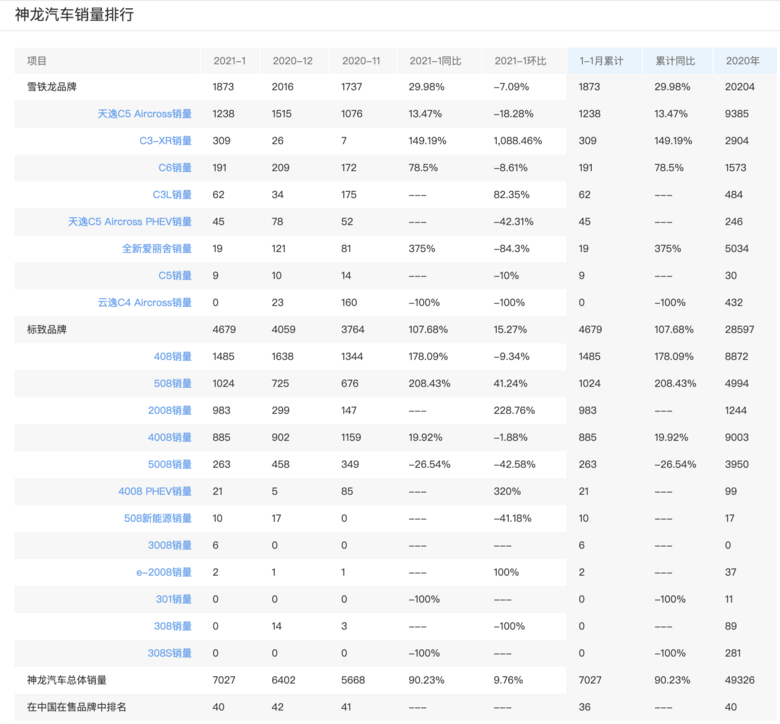This screenshot has width=780, height=724.
Task: Click the 5668 value in total sales row
Action: tap(353, 680)
